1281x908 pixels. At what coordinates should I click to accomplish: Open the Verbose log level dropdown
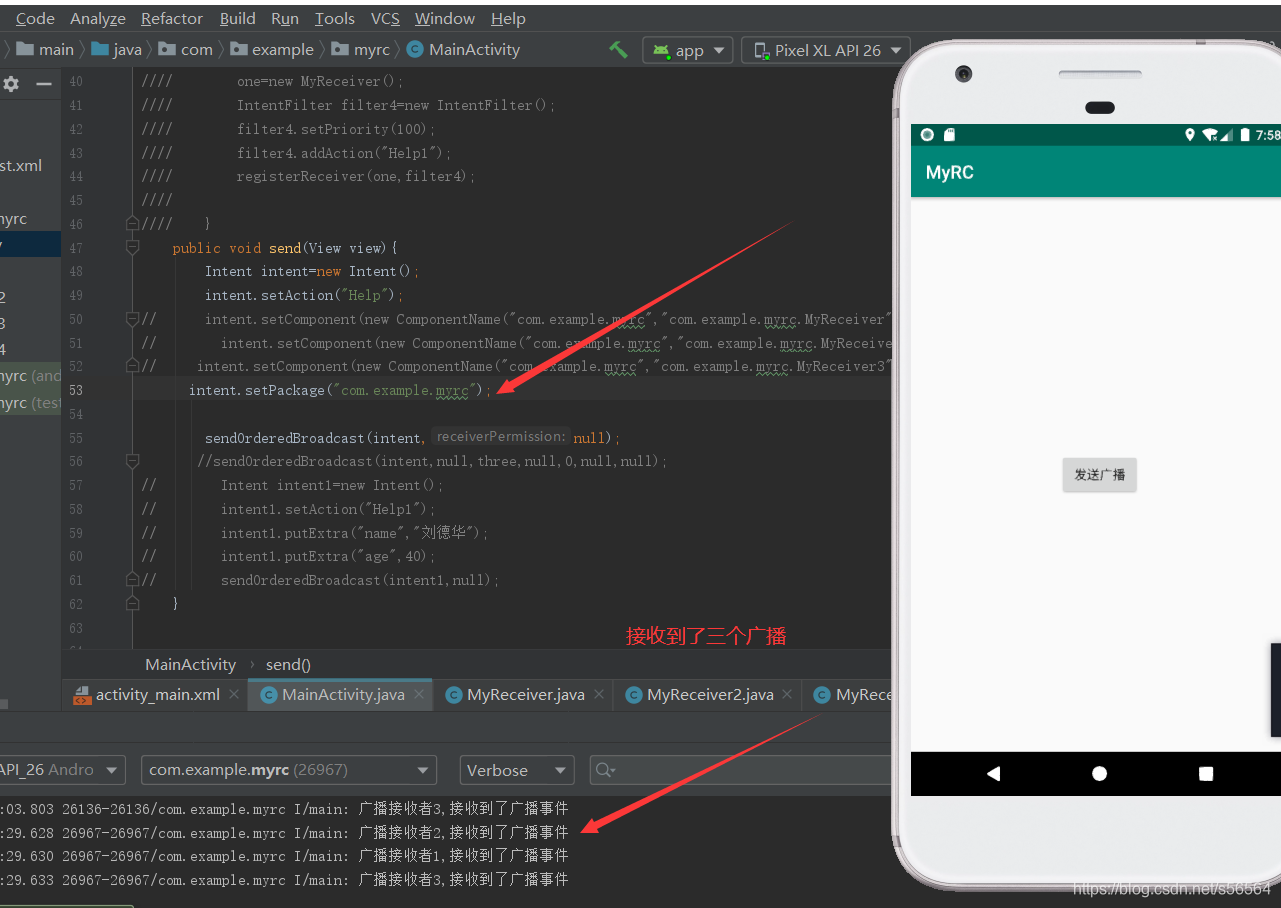[x=517, y=770]
